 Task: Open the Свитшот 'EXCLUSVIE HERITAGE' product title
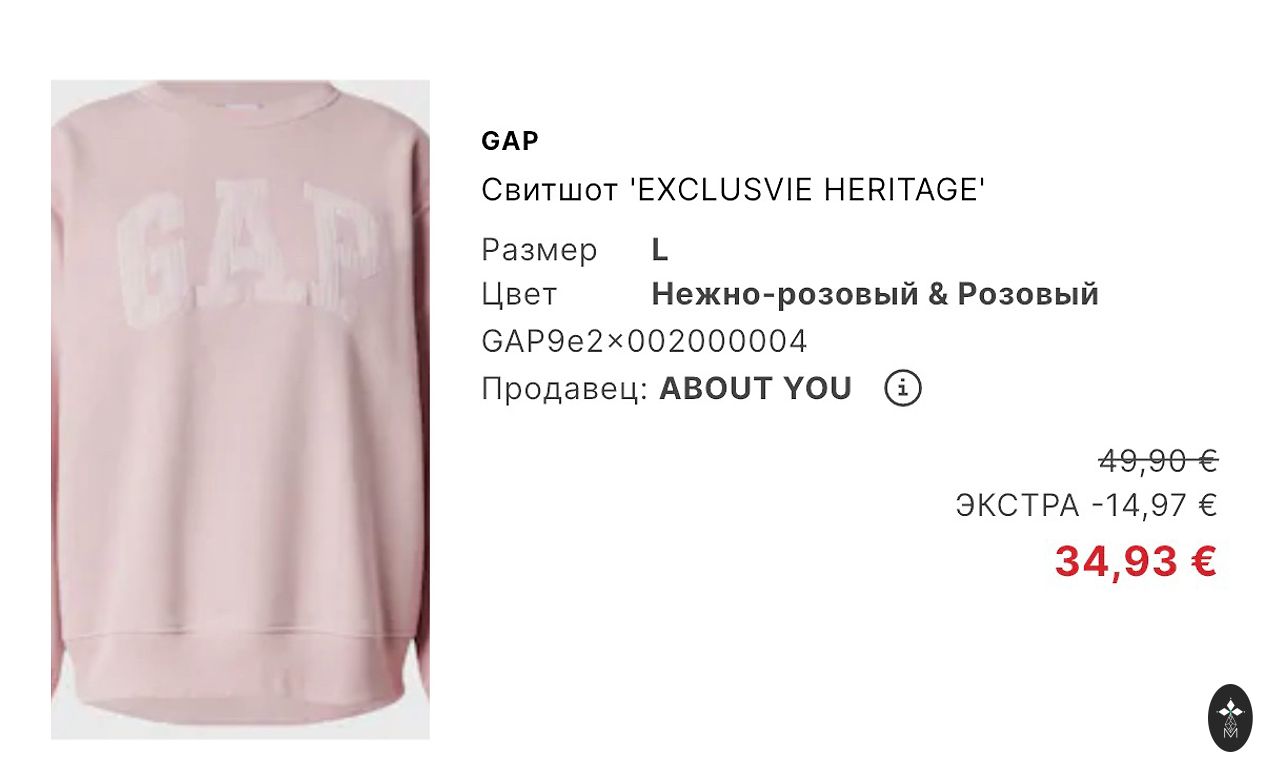coord(734,189)
